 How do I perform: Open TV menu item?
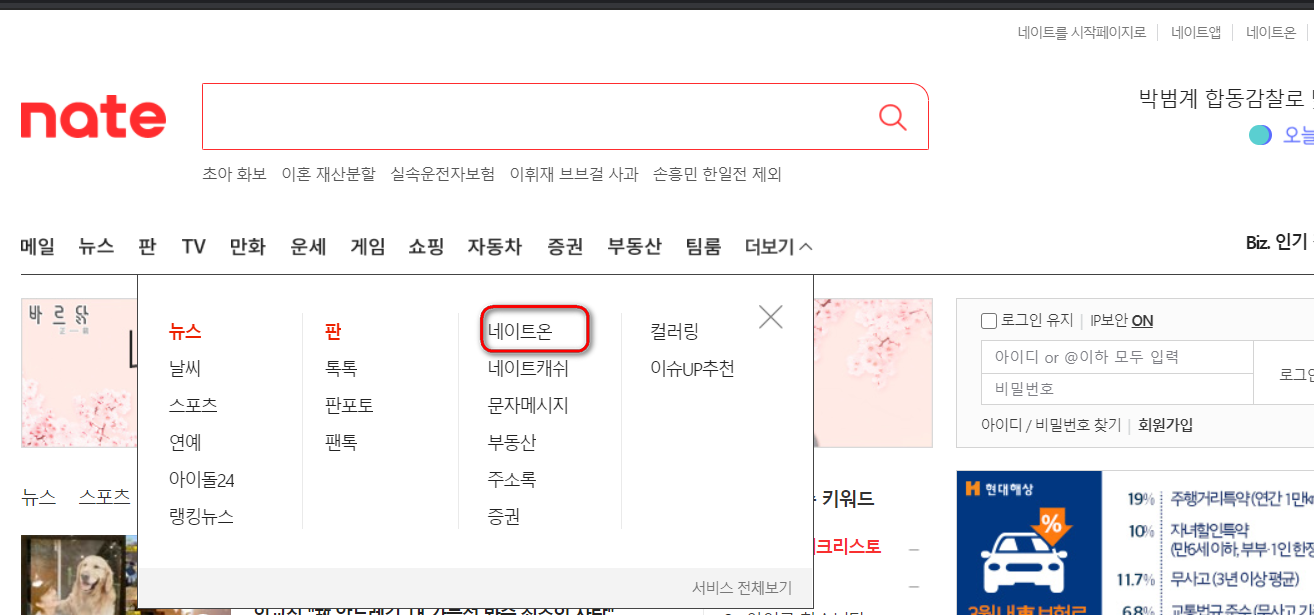coord(193,246)
